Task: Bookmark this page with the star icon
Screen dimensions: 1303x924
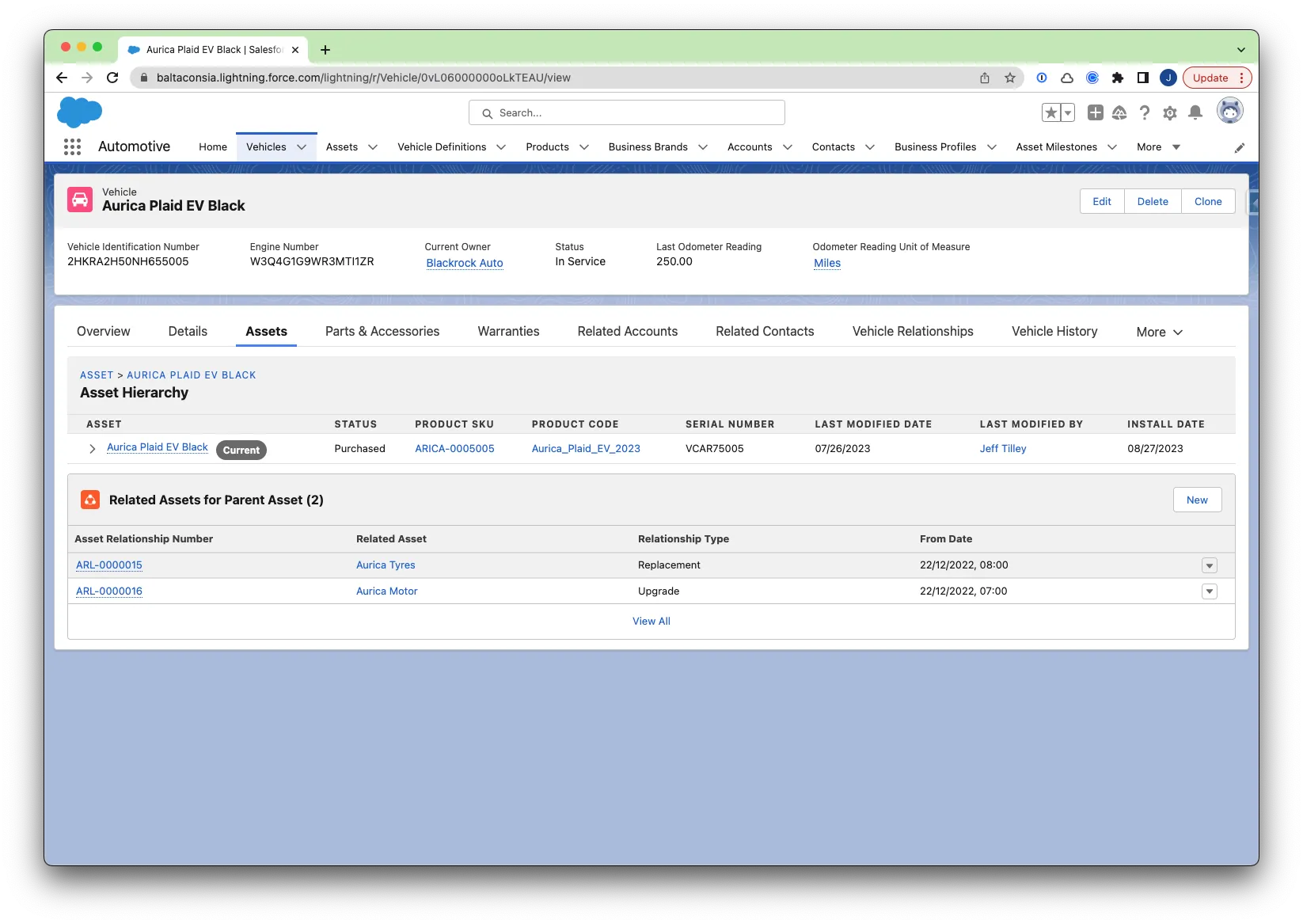Action: (x=1009, y=78)
